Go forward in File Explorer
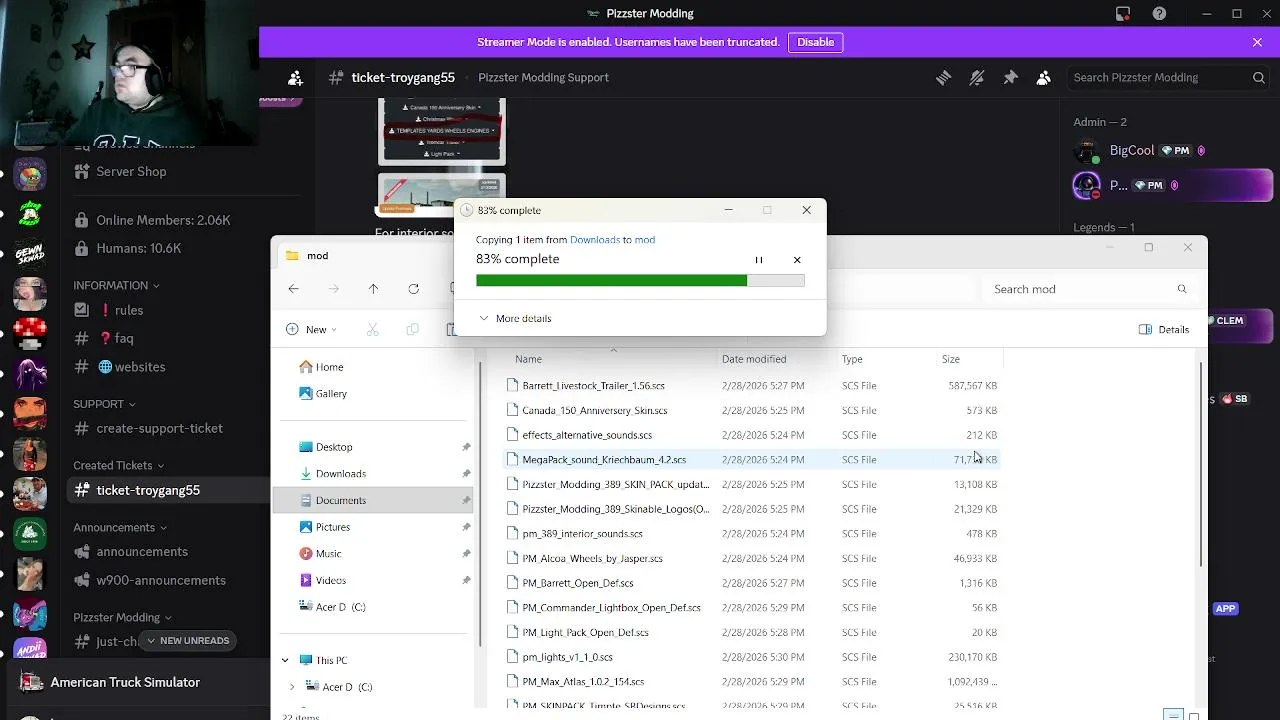The height and width of the screenshot is (720, 1280). [333, 289]
